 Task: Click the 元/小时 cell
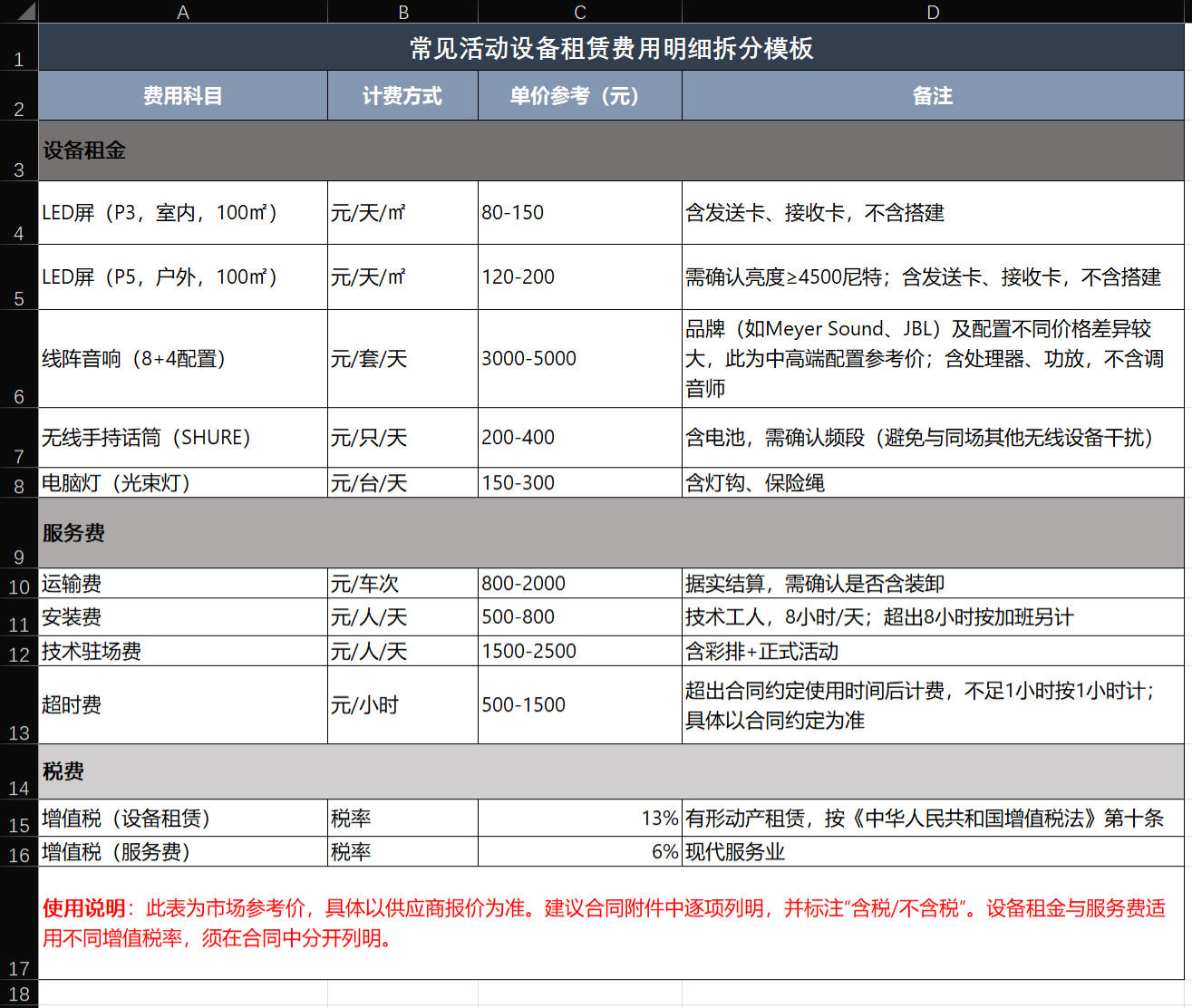(403, 705)
